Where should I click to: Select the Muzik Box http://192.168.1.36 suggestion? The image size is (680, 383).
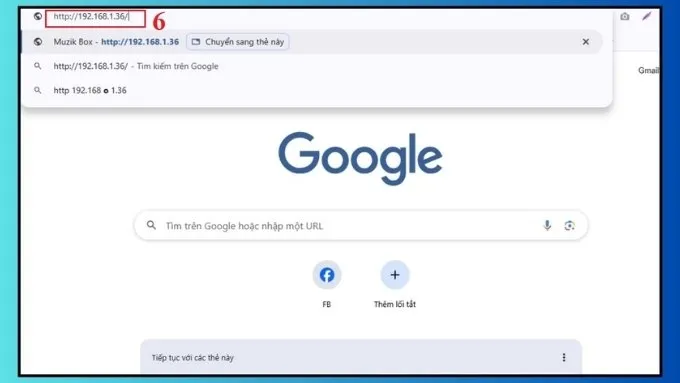pos(311,42)
